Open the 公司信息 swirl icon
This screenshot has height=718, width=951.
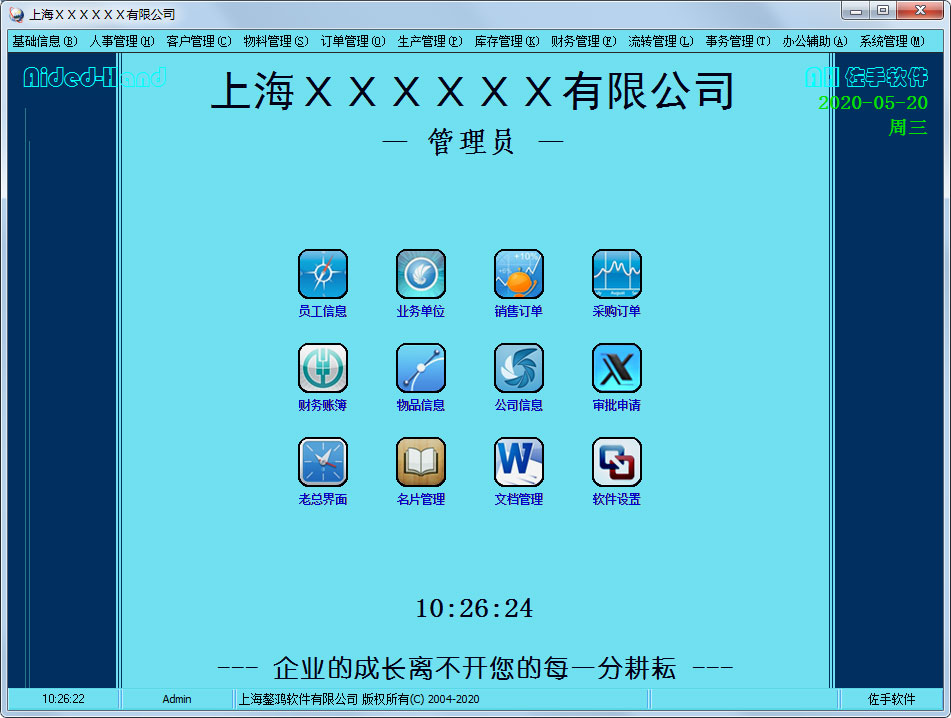tap(519, 368)
